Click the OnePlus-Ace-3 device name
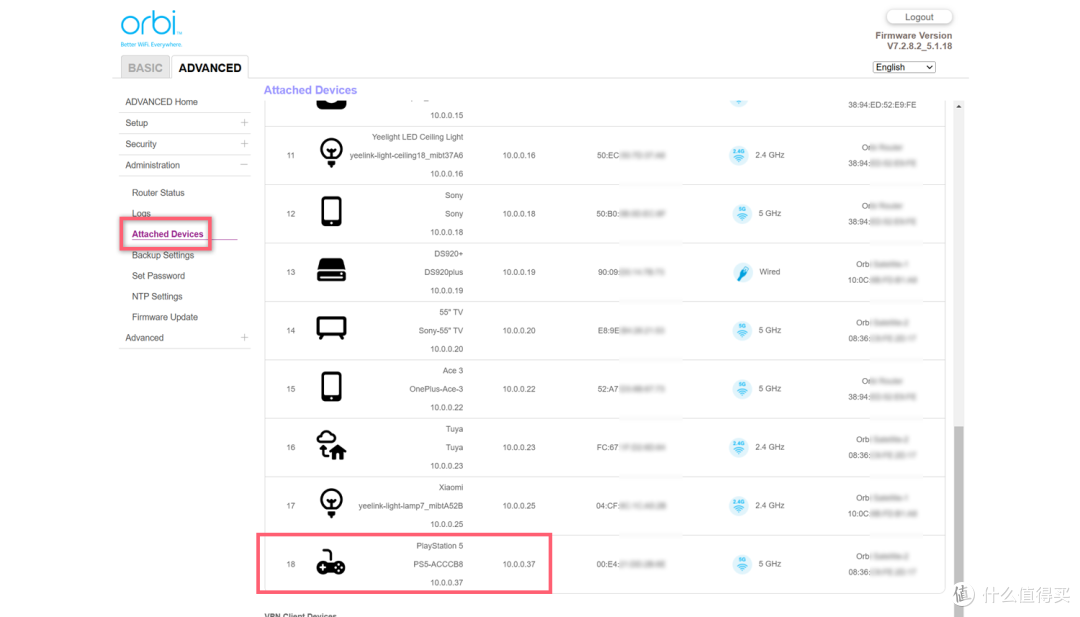 [x=436, y=389]
